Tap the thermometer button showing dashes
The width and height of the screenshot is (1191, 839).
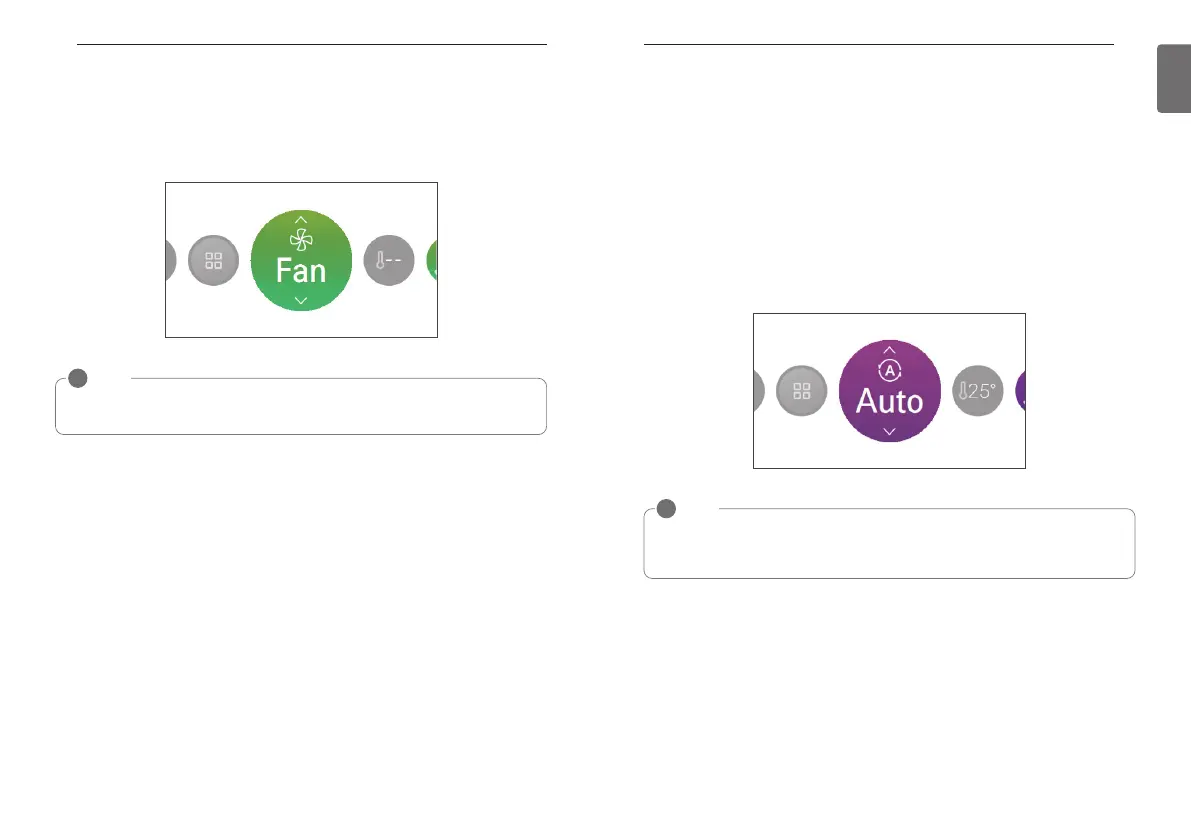pyautogui.click(x=389, y=261)
